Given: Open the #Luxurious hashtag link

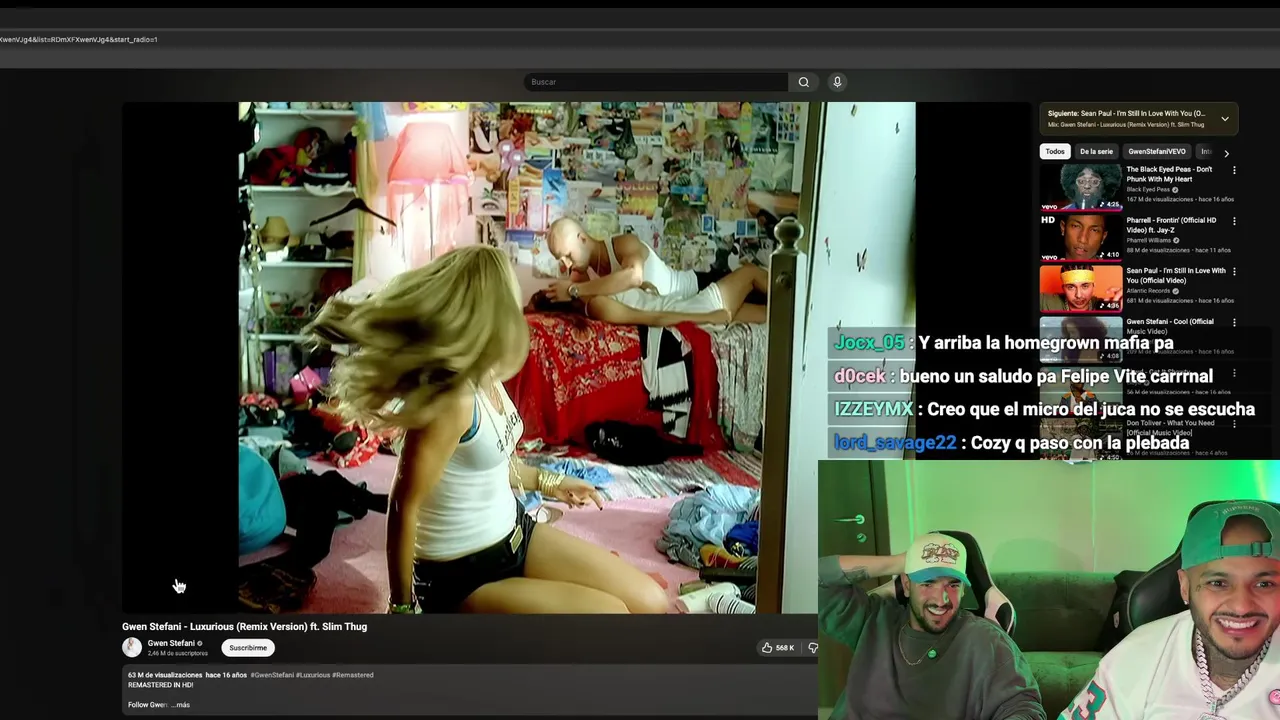Looking at the screenshot, I should (x=313, y=675).
